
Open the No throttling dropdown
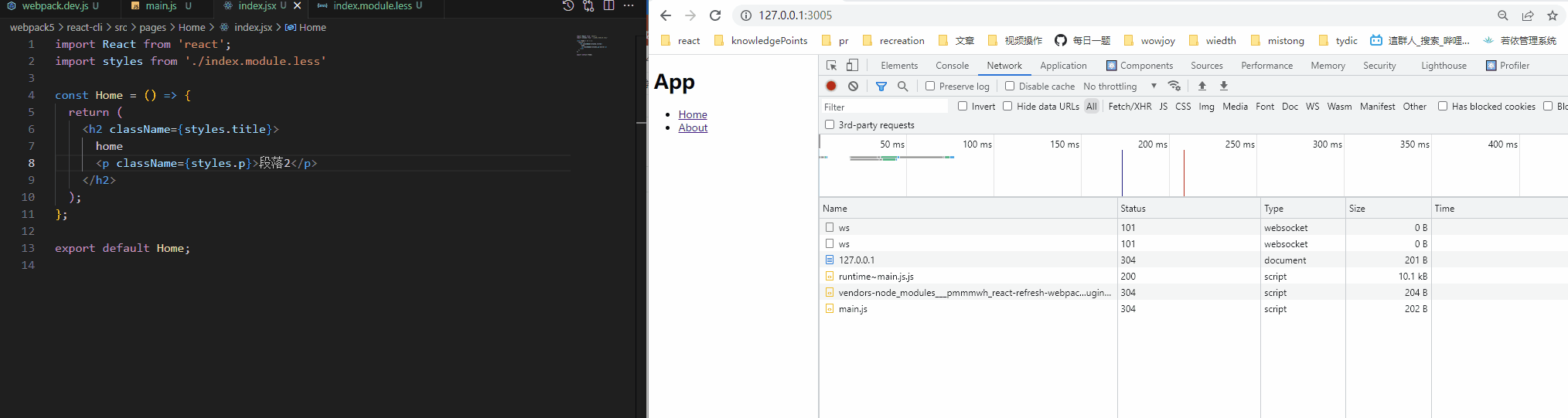pyautogui.click(x=1120, y=86)
